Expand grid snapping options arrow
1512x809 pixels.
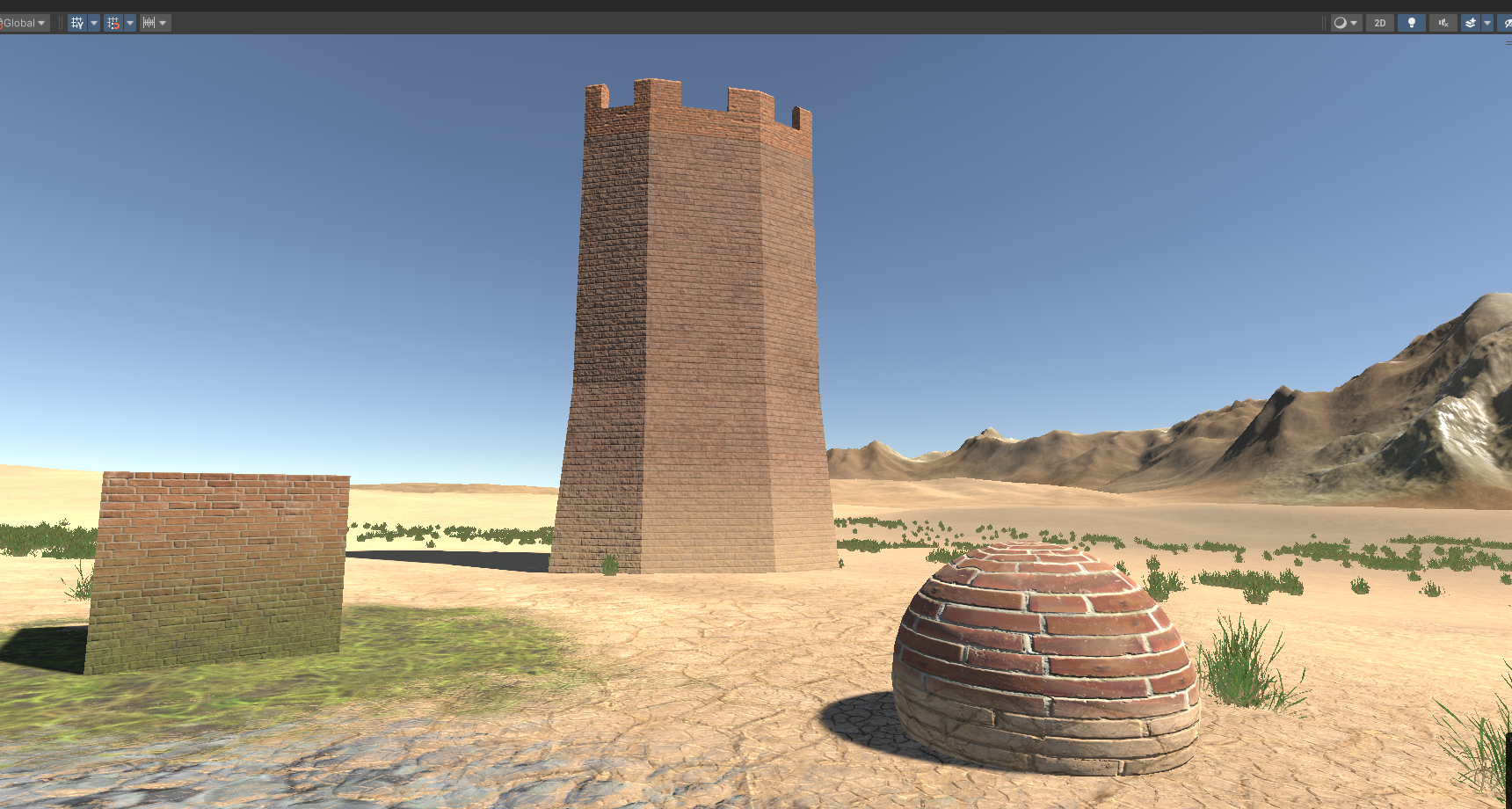130,23
